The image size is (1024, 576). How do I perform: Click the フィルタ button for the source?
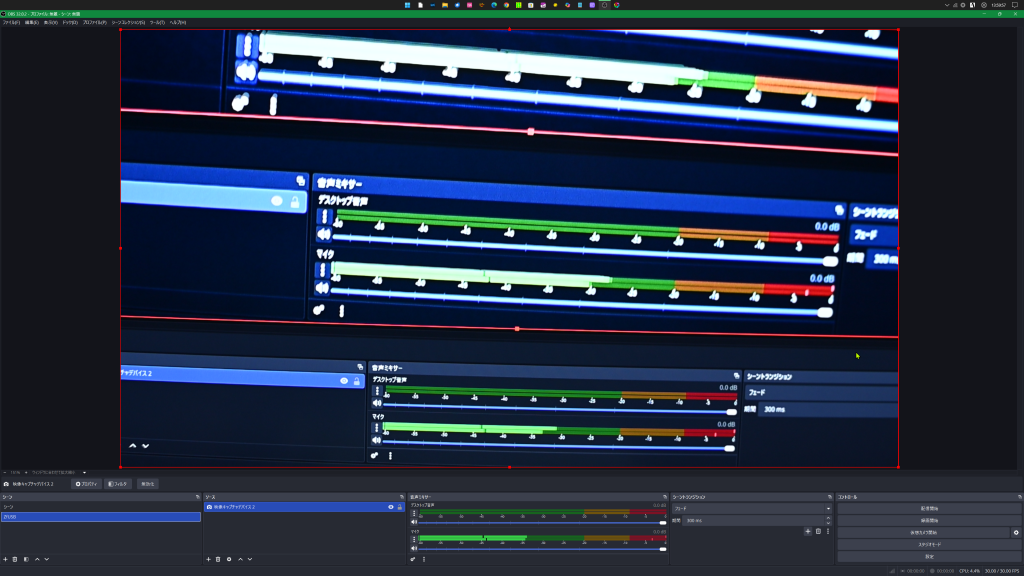pos(118,484)
